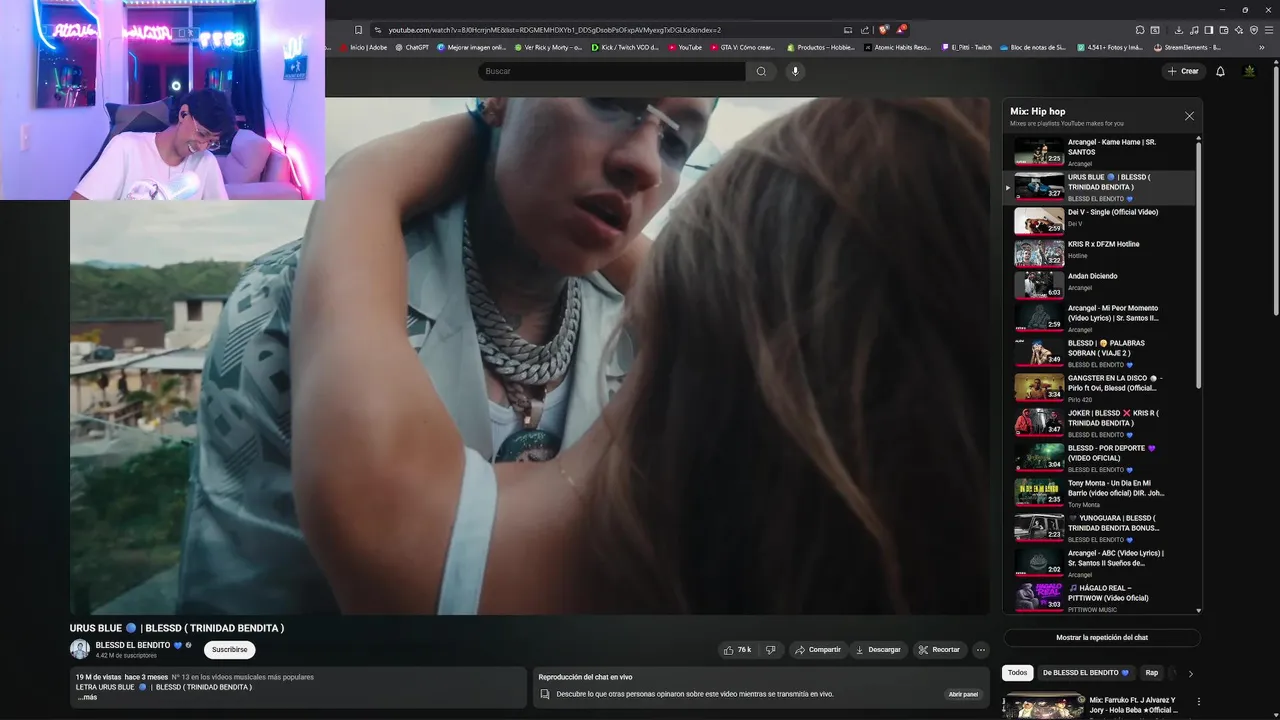Open the options menu for Mix: Farruko video
1280x720 pixels.
(1199, 702)
